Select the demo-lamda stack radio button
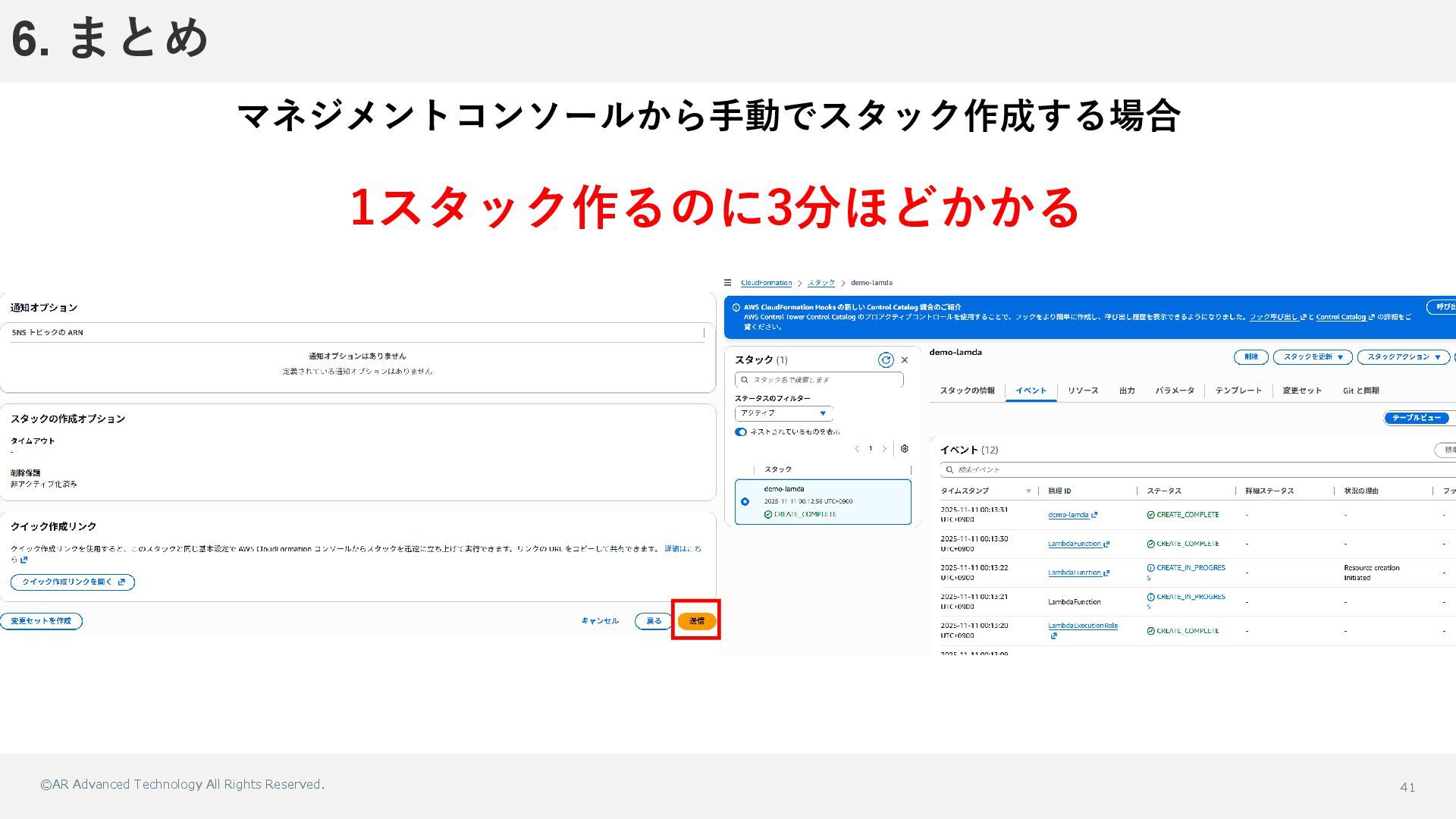 pos(745,502)
